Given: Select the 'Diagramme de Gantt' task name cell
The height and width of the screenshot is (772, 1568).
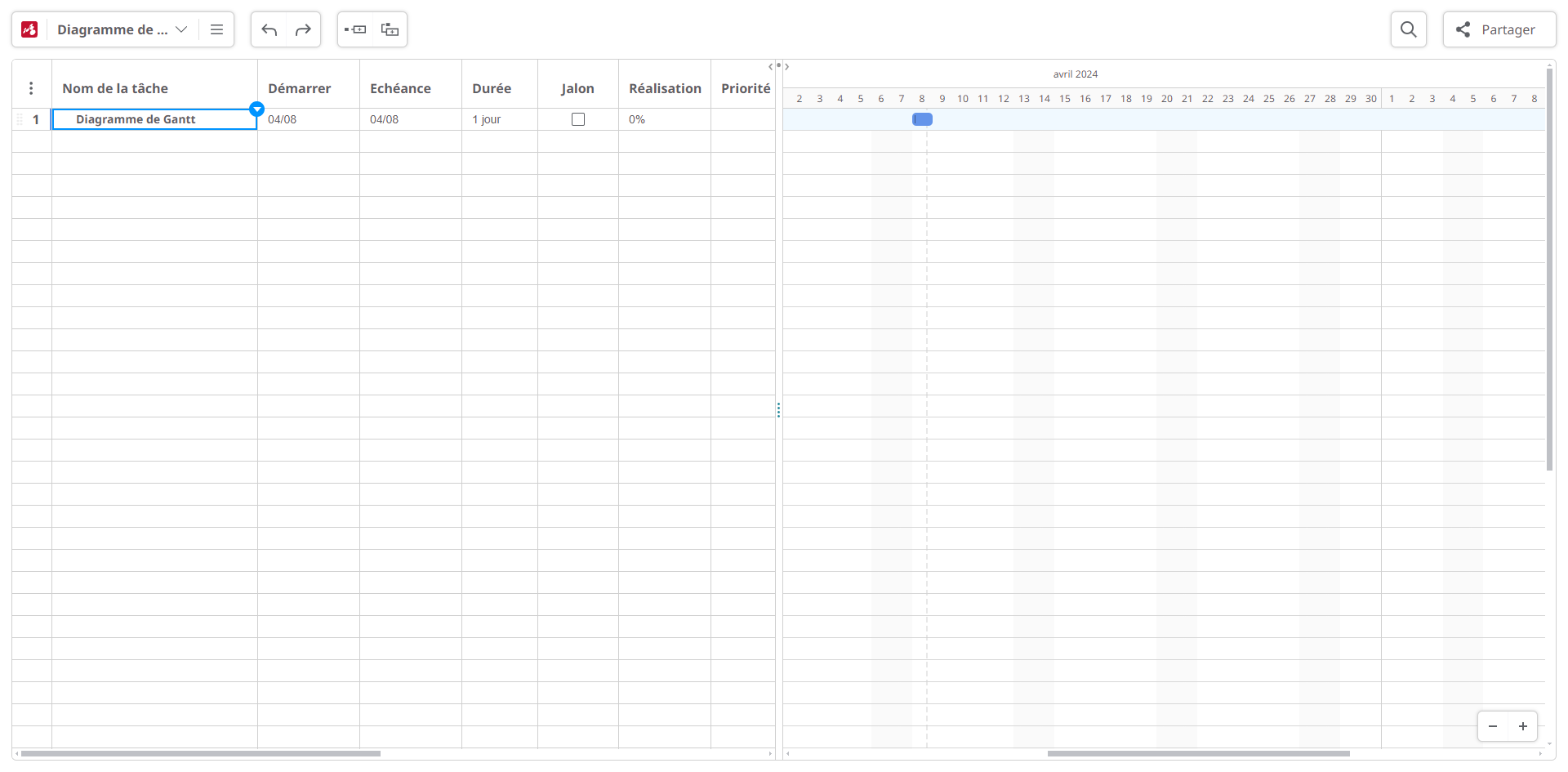Looking at the screenshot, I should [x=154, y=119].
